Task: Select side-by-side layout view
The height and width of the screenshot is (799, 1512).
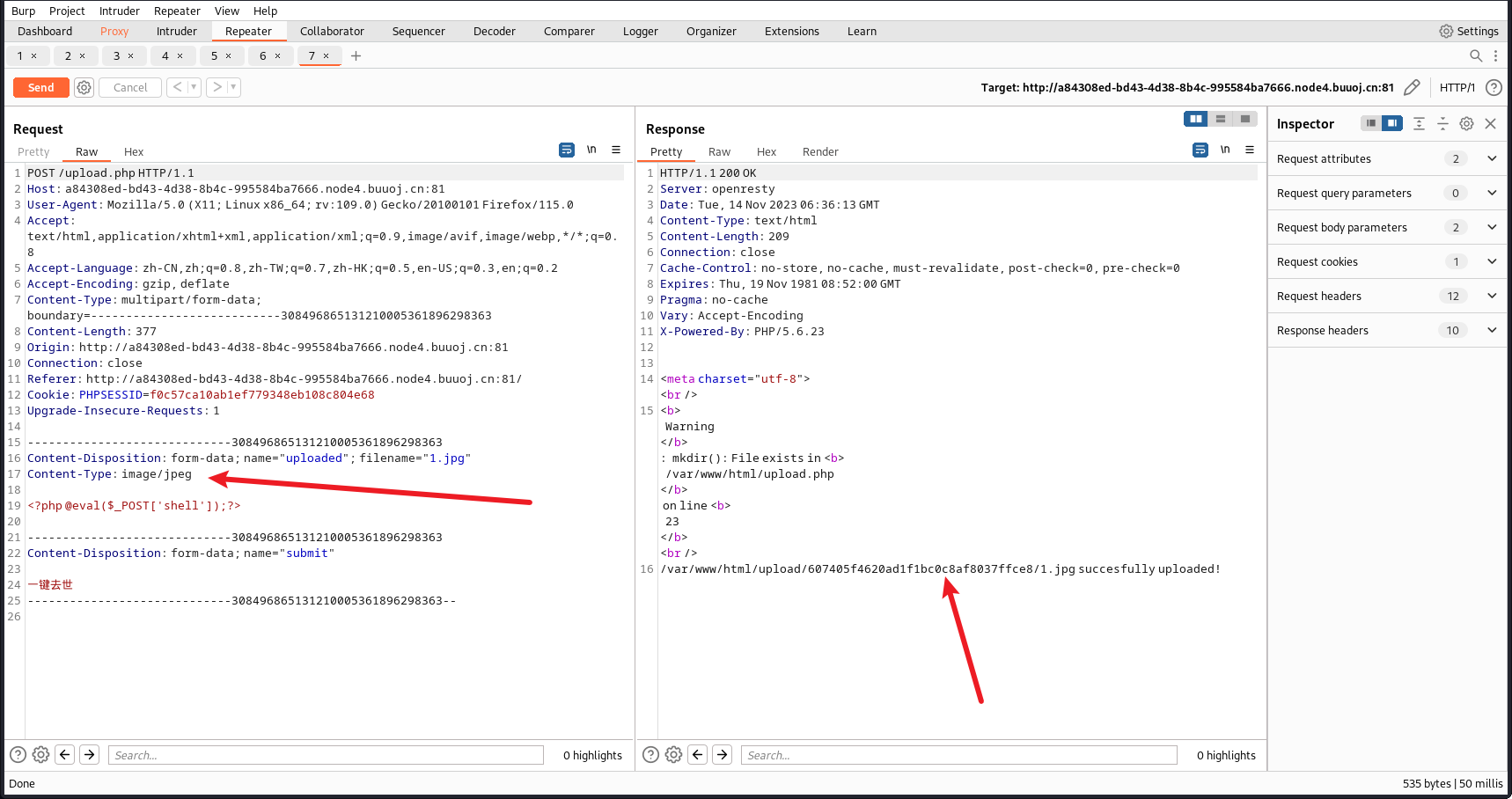Action: [x=1195, y=119]
